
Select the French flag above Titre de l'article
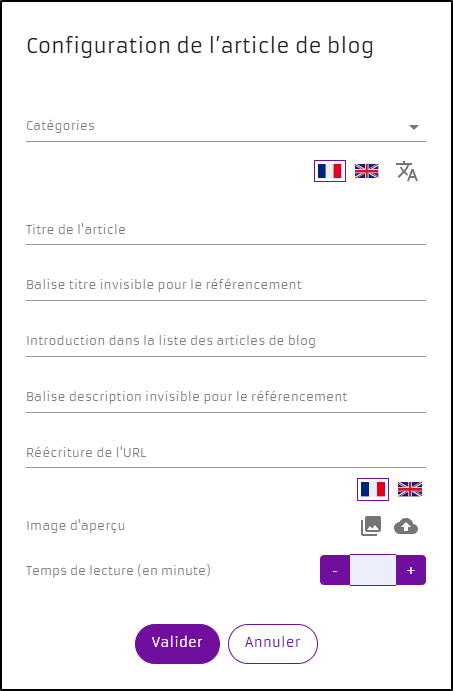click(330, 171)
